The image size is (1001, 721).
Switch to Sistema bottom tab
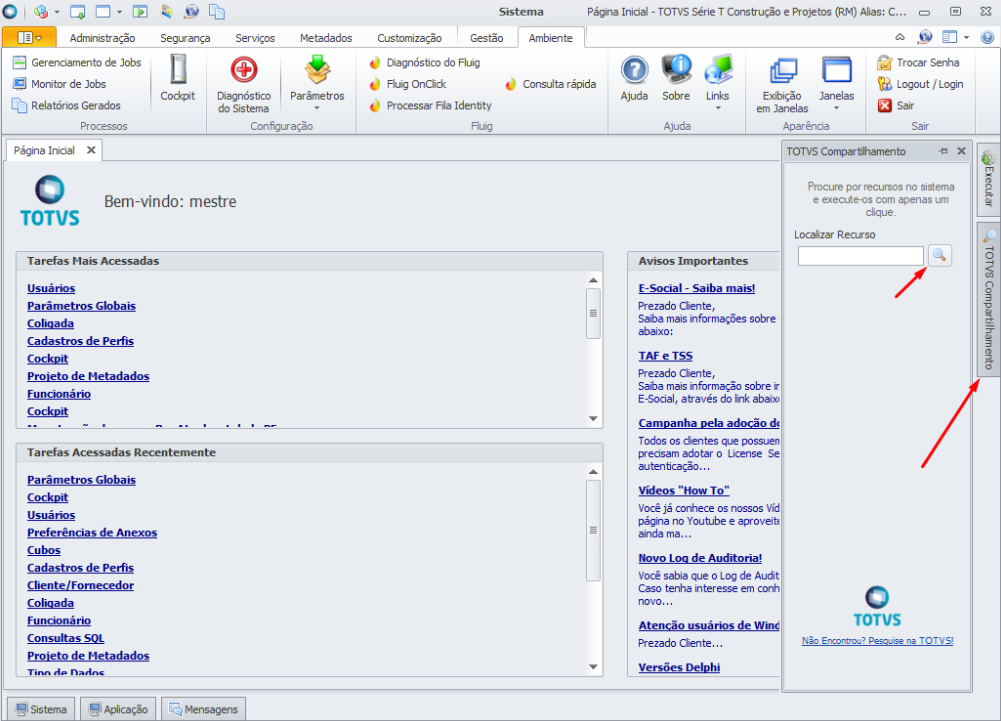(x=41, y=710)
